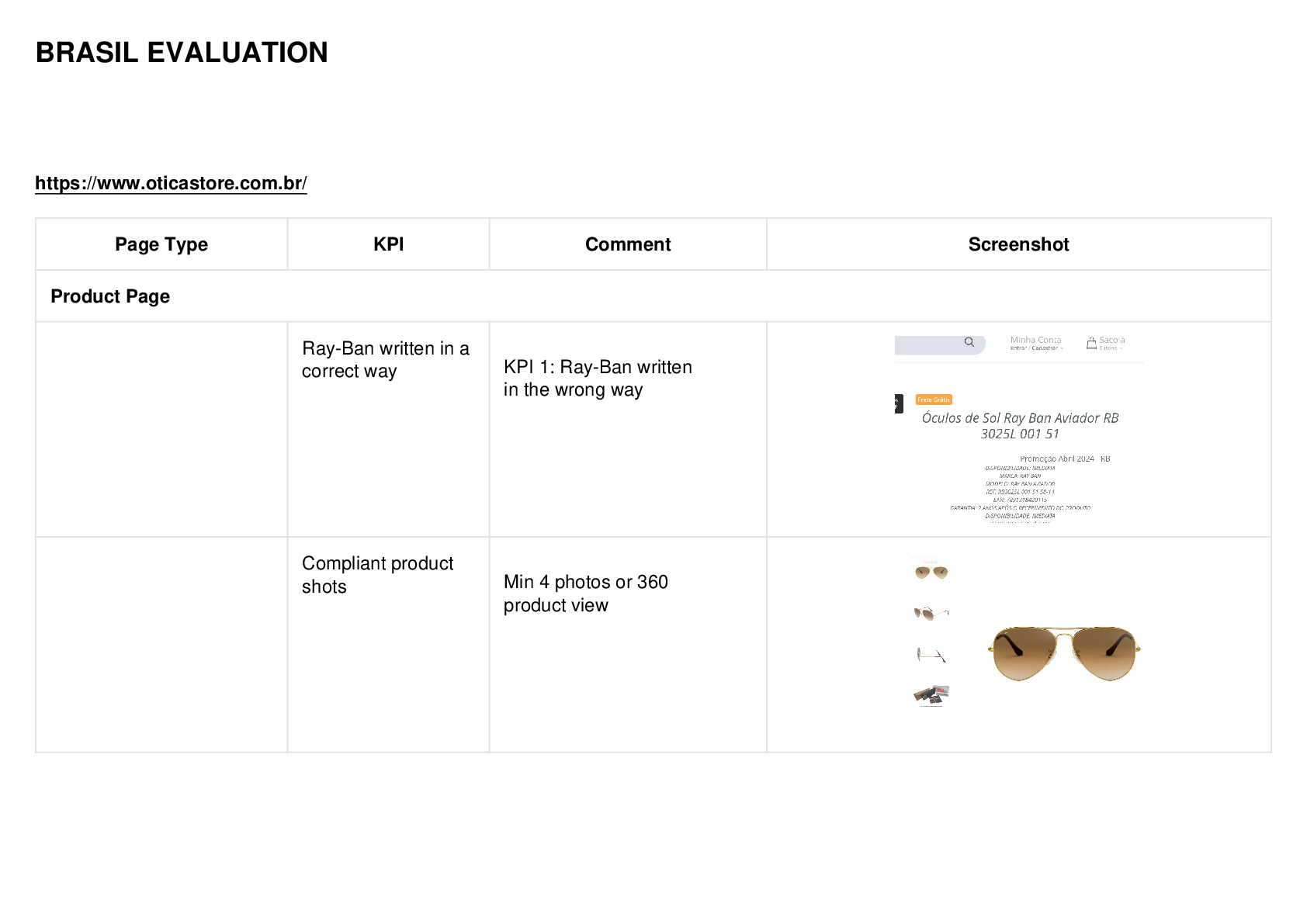Image resolution: width=1307 pixels, height=924 pixels.
Task: Focus the grey search input field
Action: pos(939,344)
